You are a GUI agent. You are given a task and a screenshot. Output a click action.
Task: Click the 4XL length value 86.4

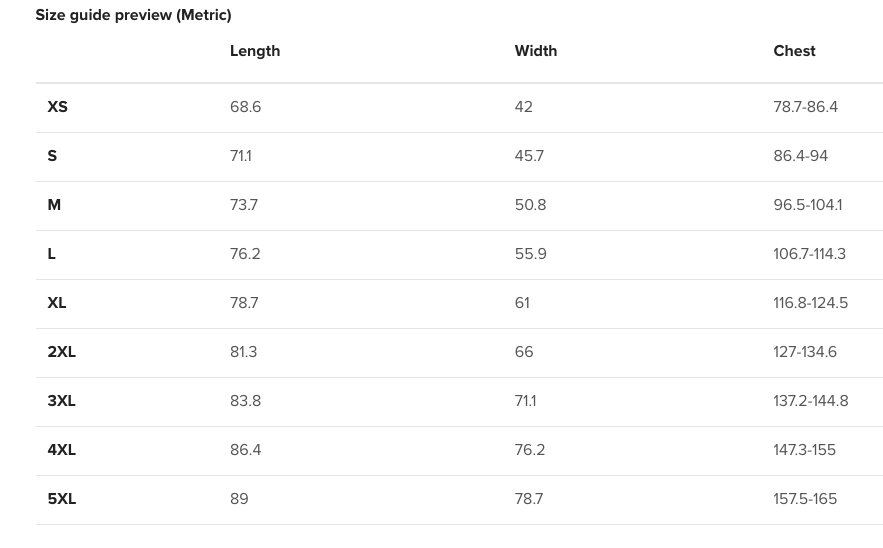click(245, 450)
